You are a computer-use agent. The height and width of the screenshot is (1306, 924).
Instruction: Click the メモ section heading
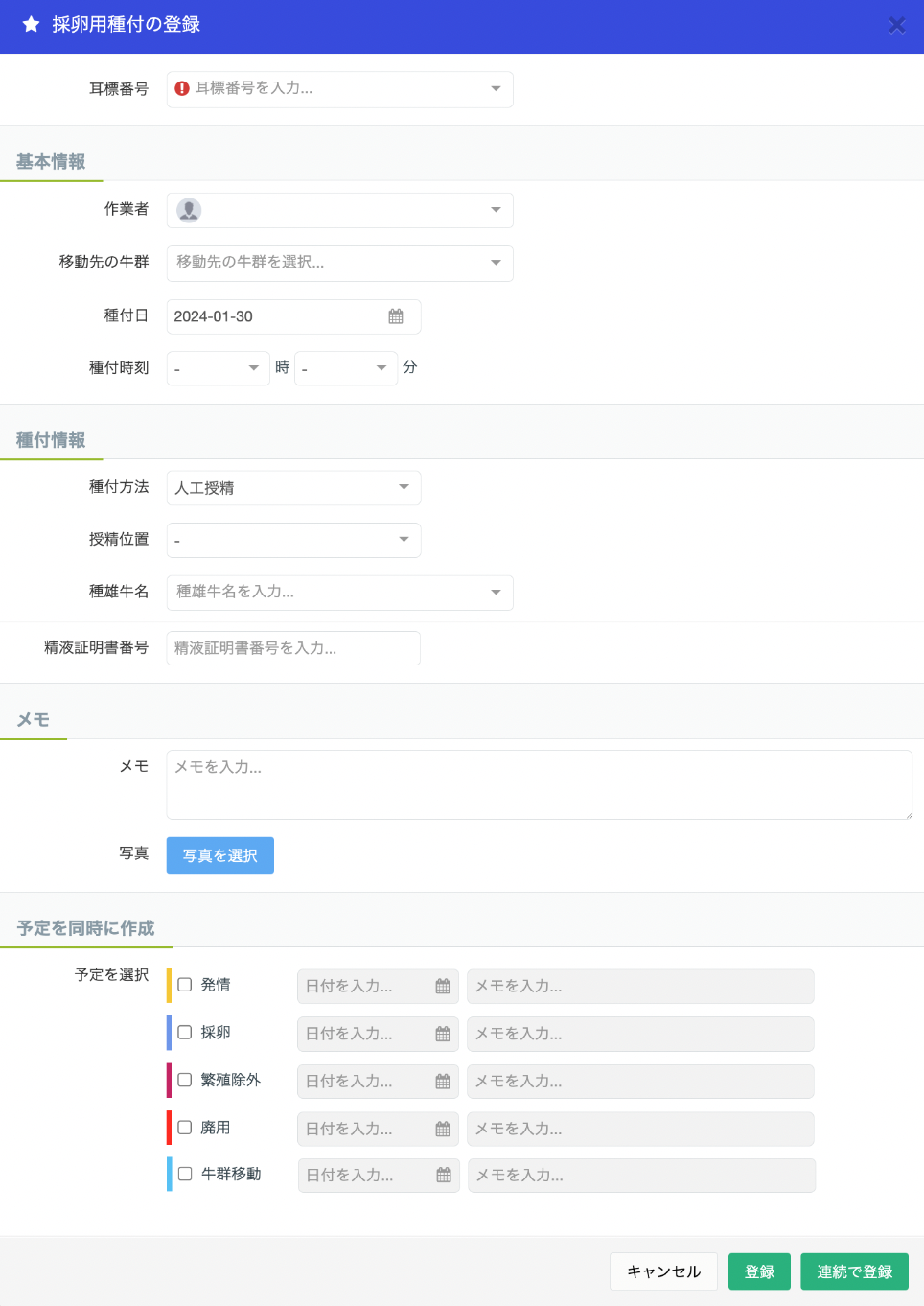(x=33, y=720)
